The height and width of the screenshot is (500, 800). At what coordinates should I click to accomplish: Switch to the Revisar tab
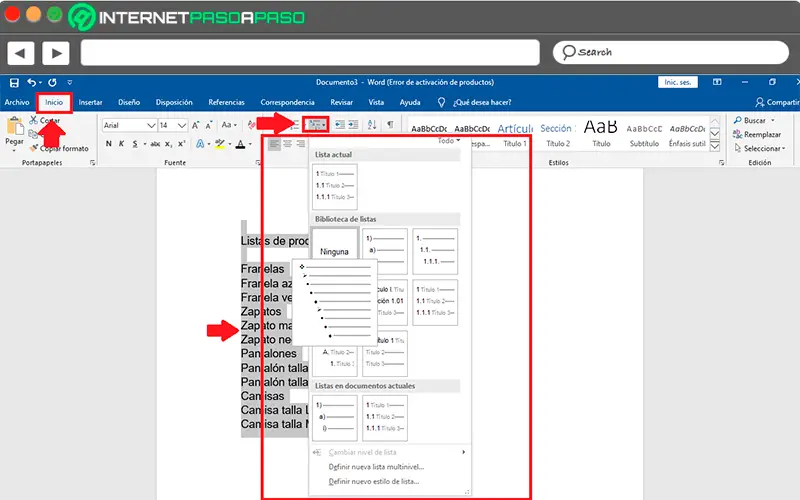pos(341,102)
